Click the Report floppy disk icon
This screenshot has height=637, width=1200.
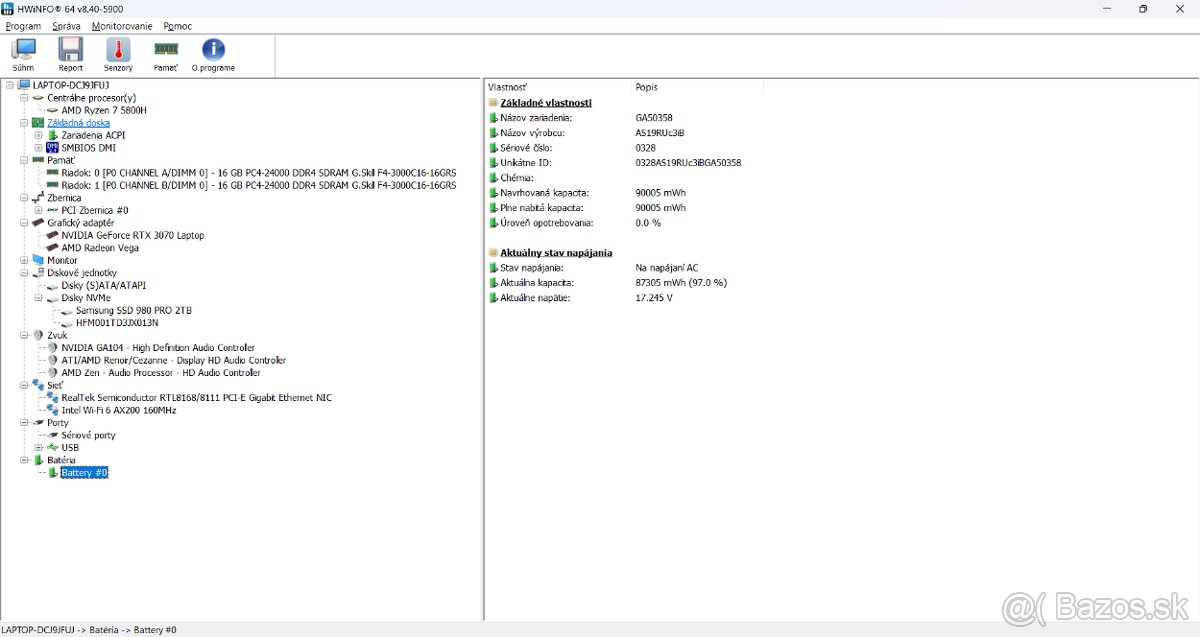point(71,53)
